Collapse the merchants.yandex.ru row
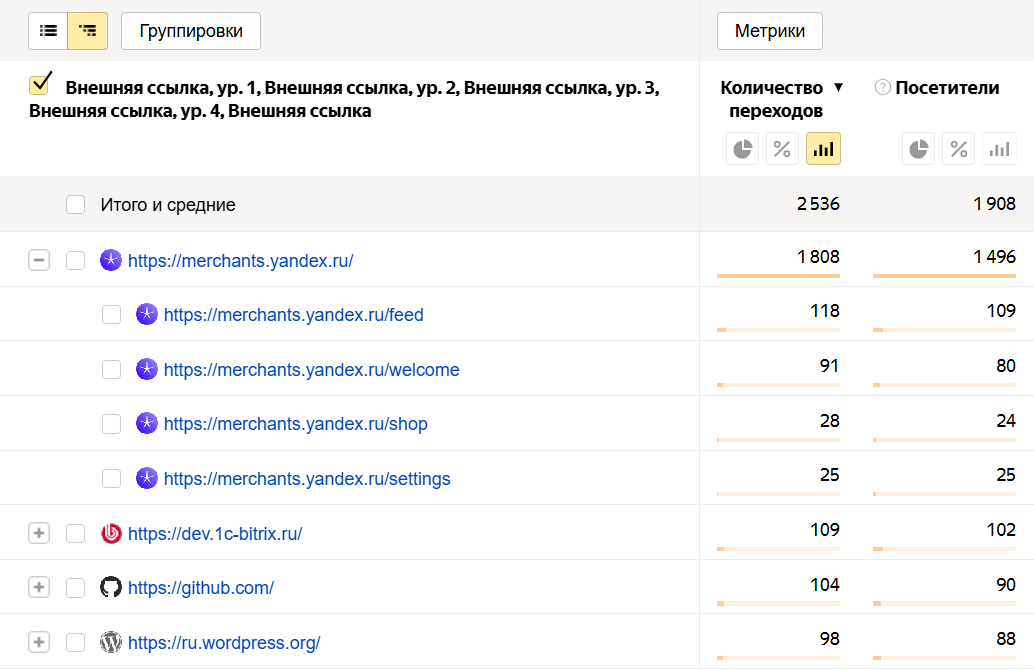The height and width of the screenshot is (669, 1034). pos(39,261)
